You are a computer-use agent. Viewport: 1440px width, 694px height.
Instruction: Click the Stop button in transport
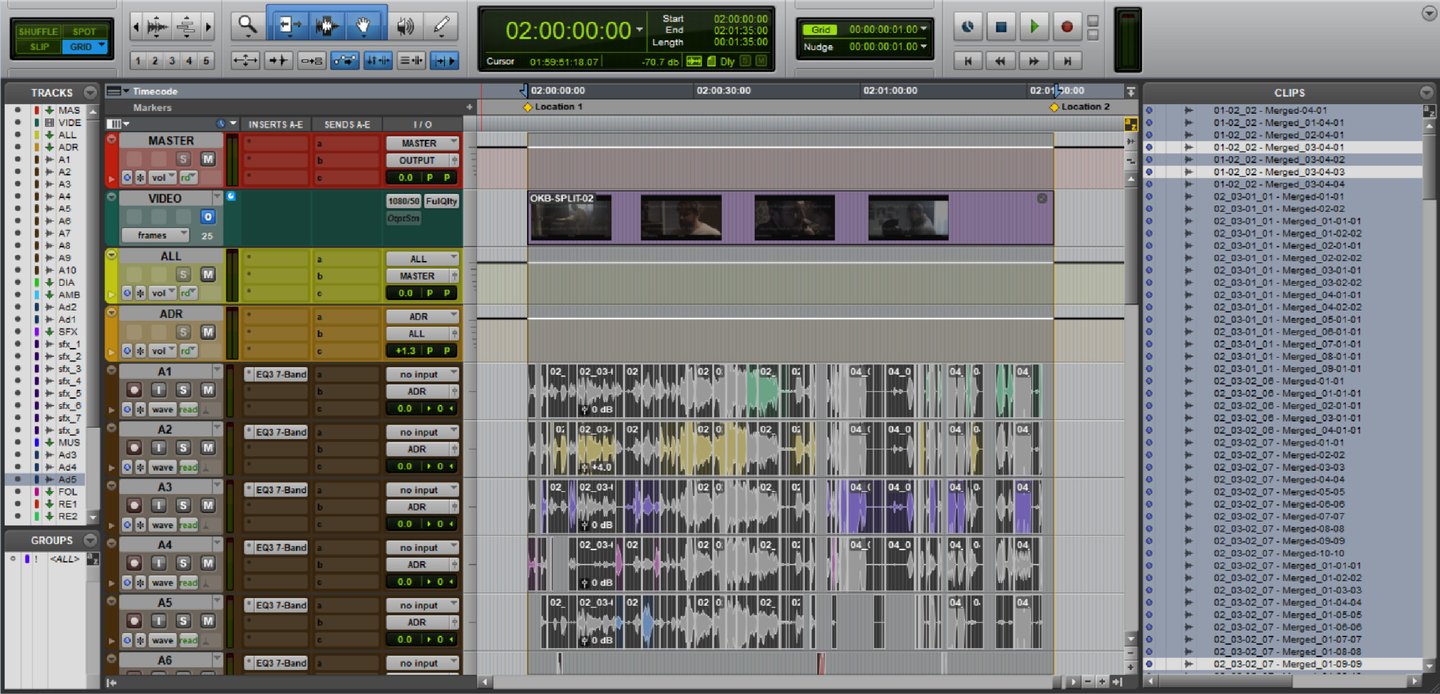(x=1001, y=27)
